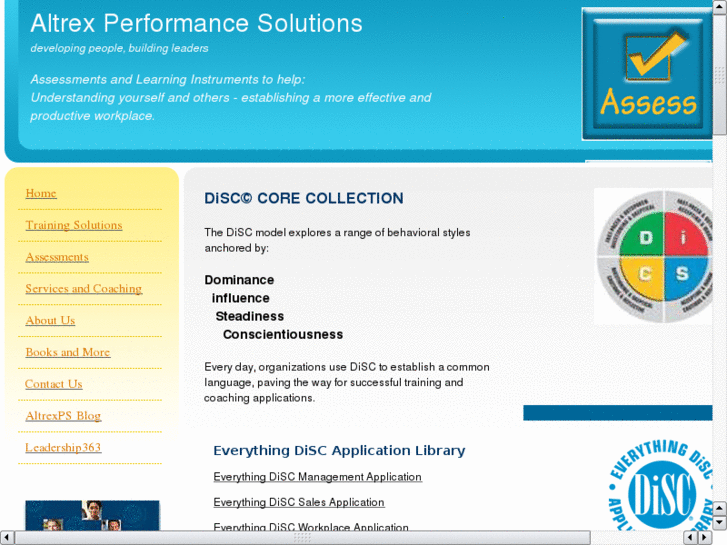Click the tagline 'developing people, building leaders'
727x545 pixels.
[120, 48]
